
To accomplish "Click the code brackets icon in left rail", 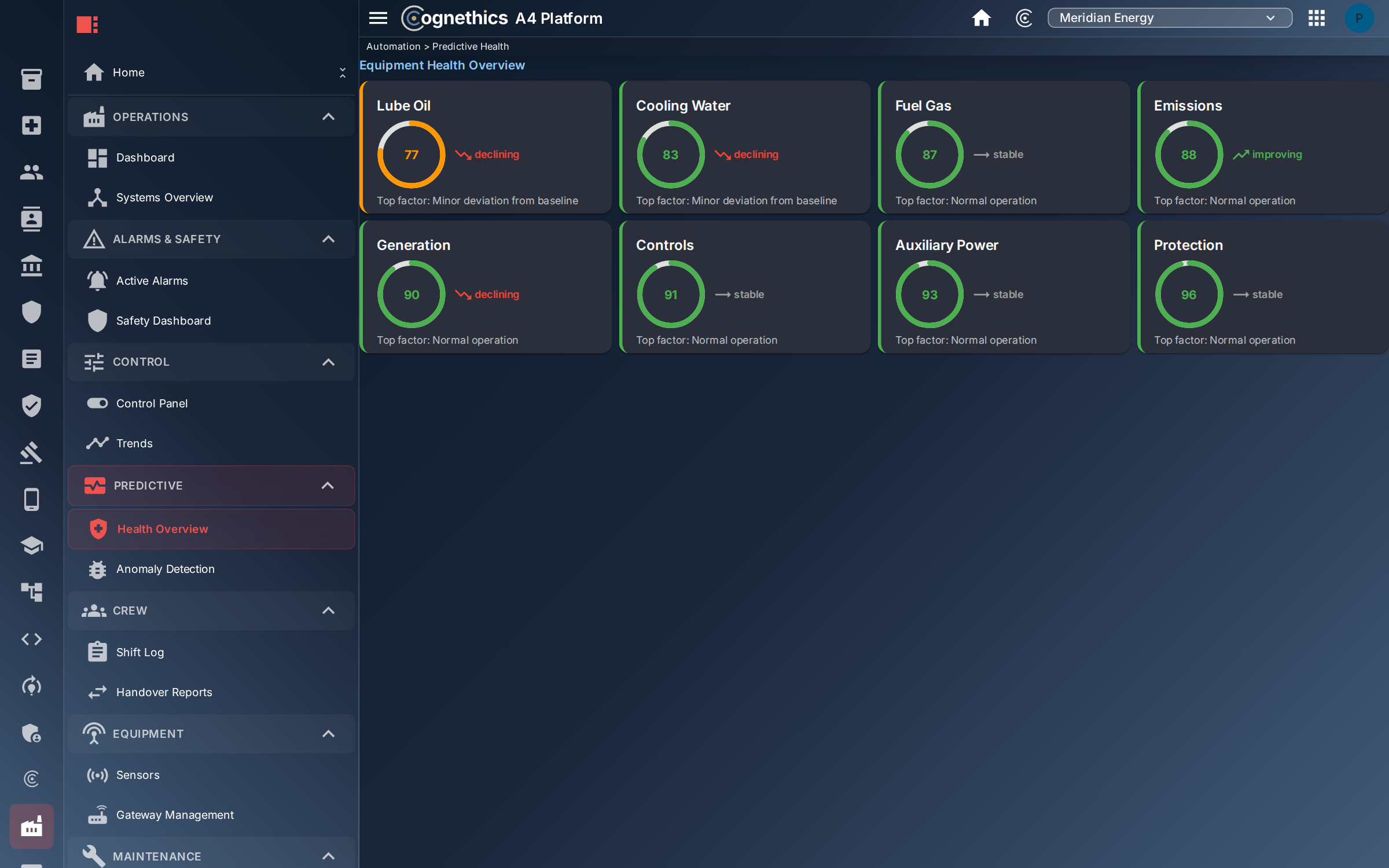I will pyautogui.click(x=31, y=639).
